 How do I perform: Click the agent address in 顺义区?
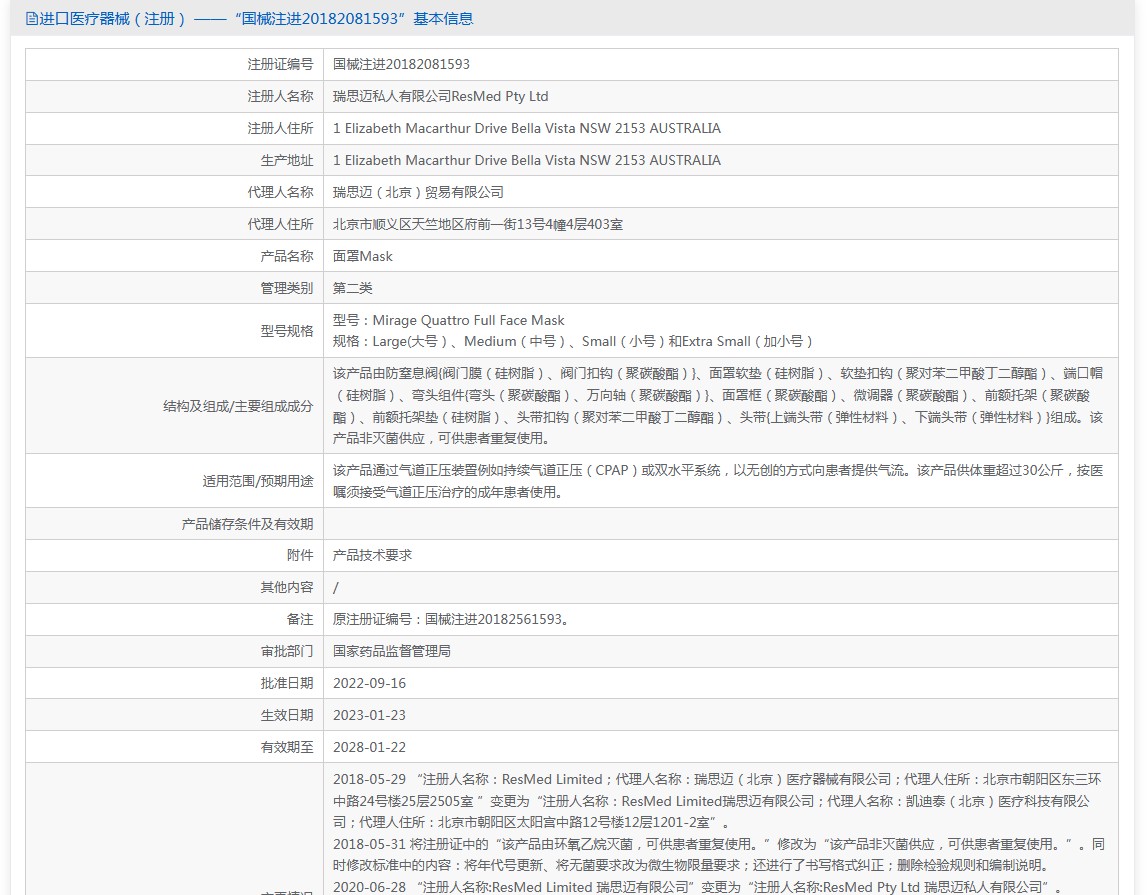click(478, 224)
